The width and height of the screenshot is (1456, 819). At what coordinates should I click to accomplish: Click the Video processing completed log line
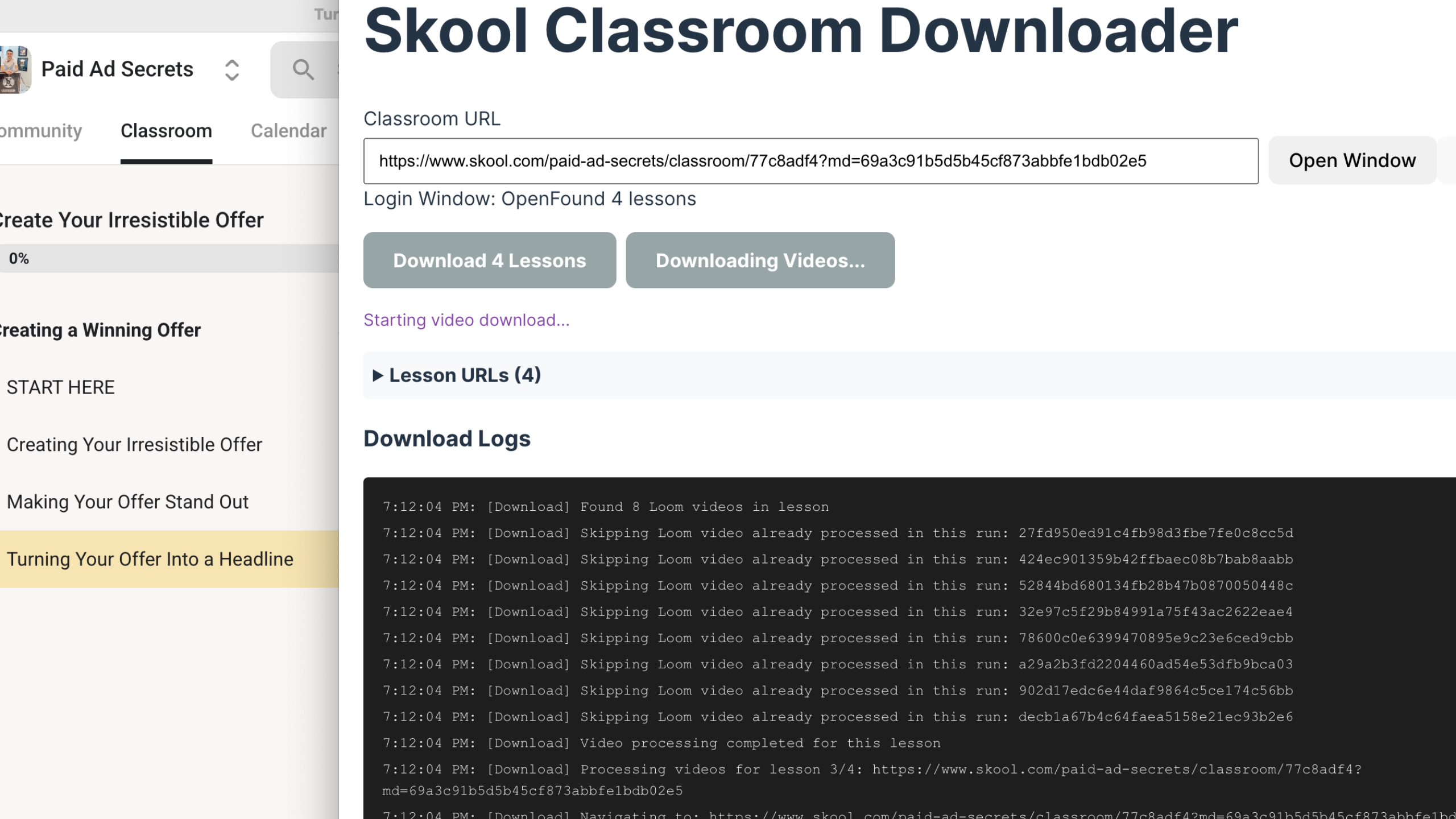661,743
